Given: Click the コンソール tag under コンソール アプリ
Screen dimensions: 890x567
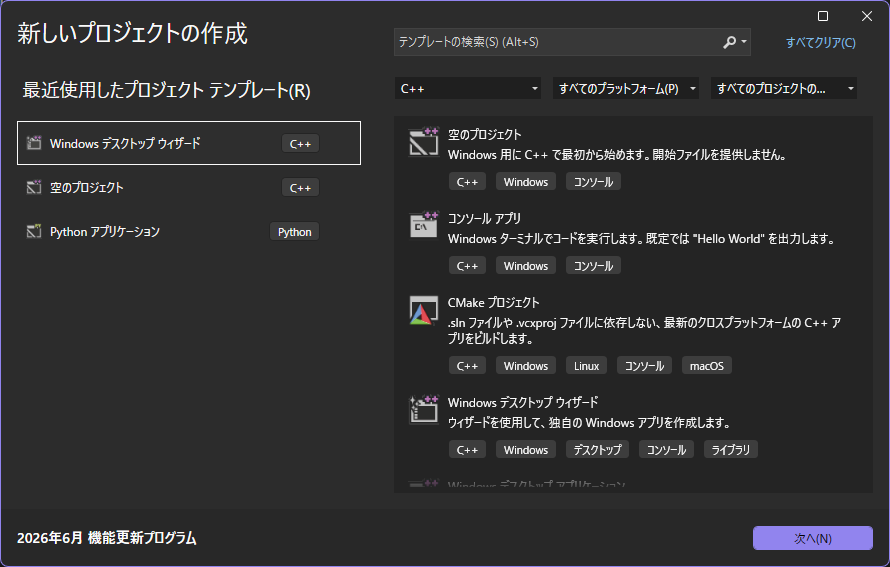Looking at the screenshot, I should coord(593,266).
